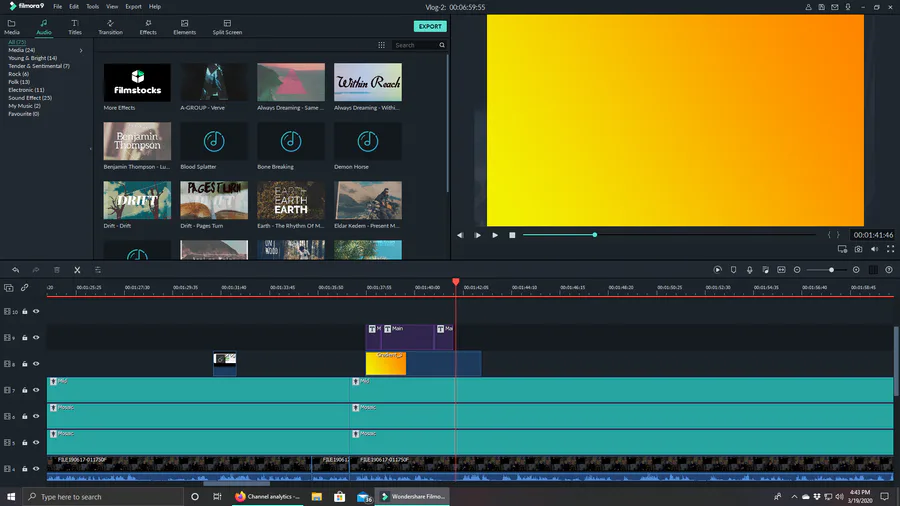Screen dimensions: 900x506
Task: Click the timeline help icon
Action: coord(889,270)
